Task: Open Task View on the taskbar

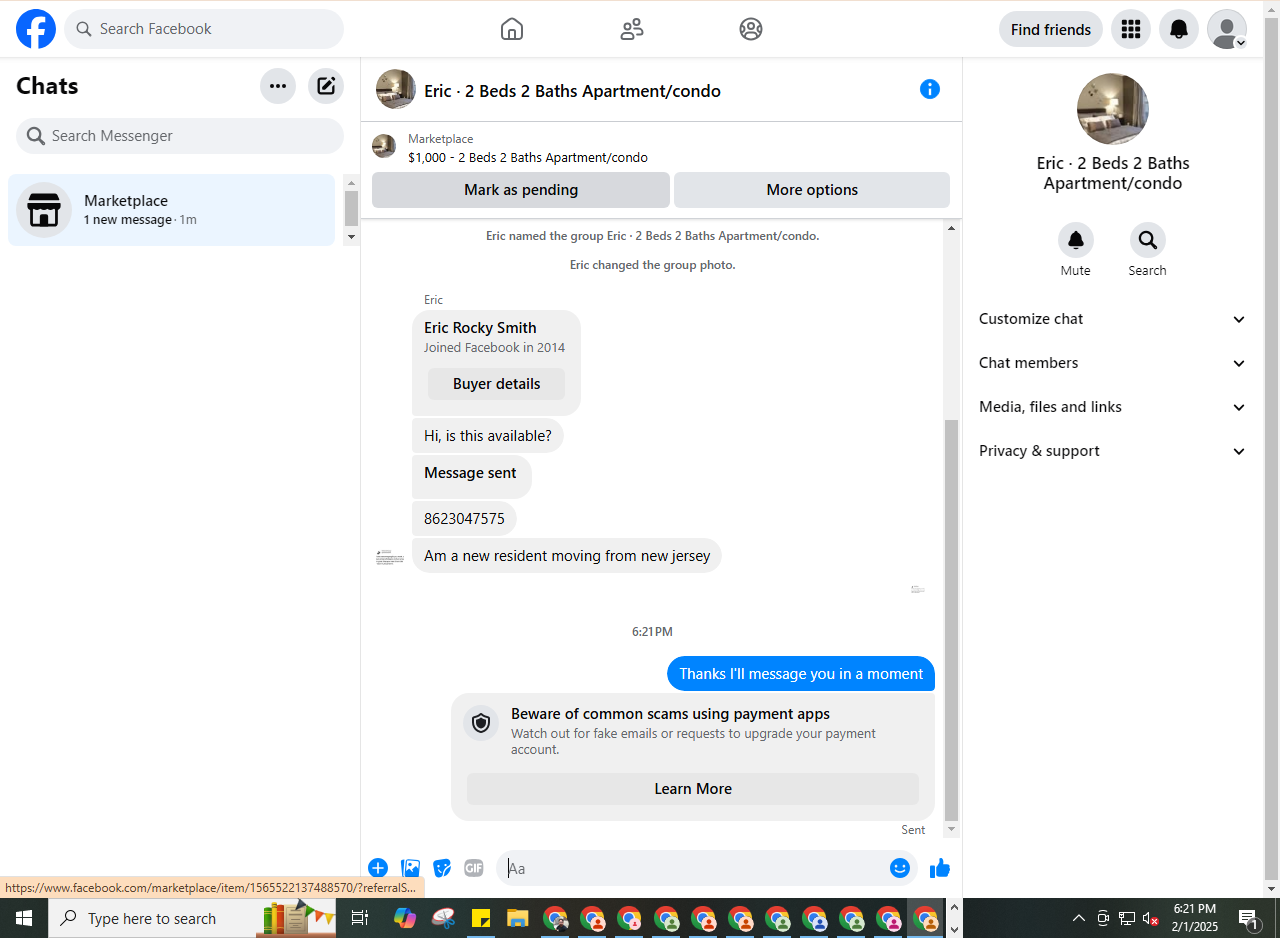Action: tap(360, 918)
